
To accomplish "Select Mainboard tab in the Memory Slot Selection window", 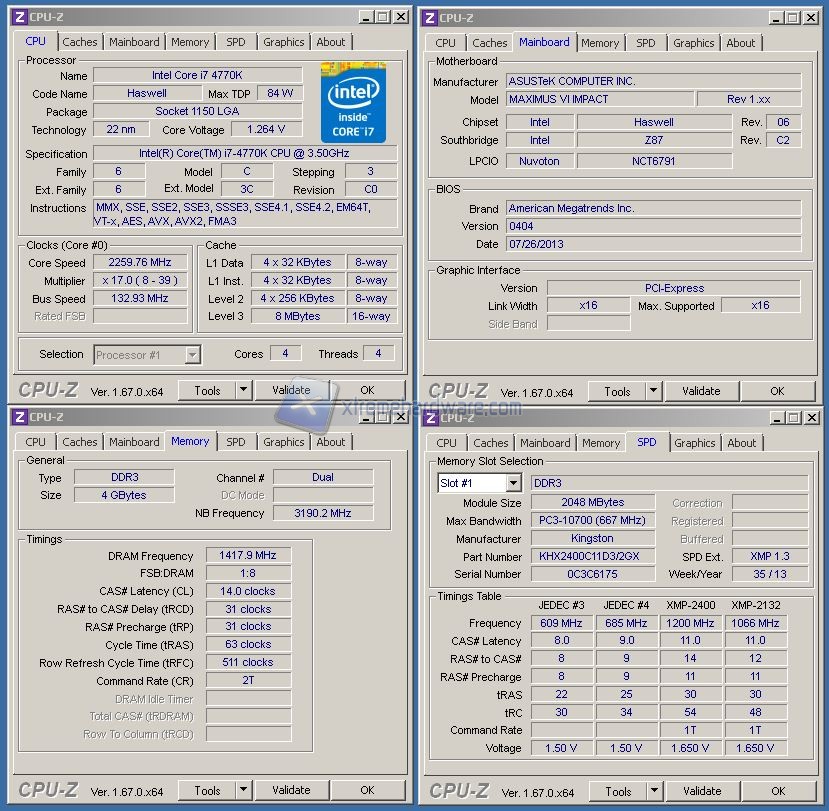I will pos(545,443).
